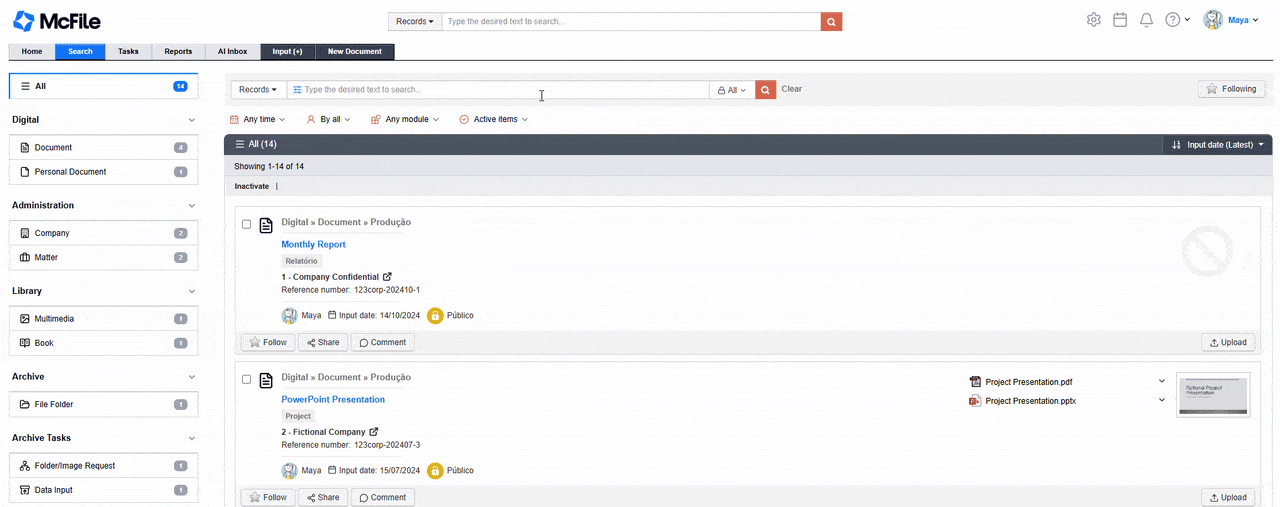The width and height of the screenshot is (1280, 507).
Task: Click the advanced filter icon in search field
Action: coord(297,90)
